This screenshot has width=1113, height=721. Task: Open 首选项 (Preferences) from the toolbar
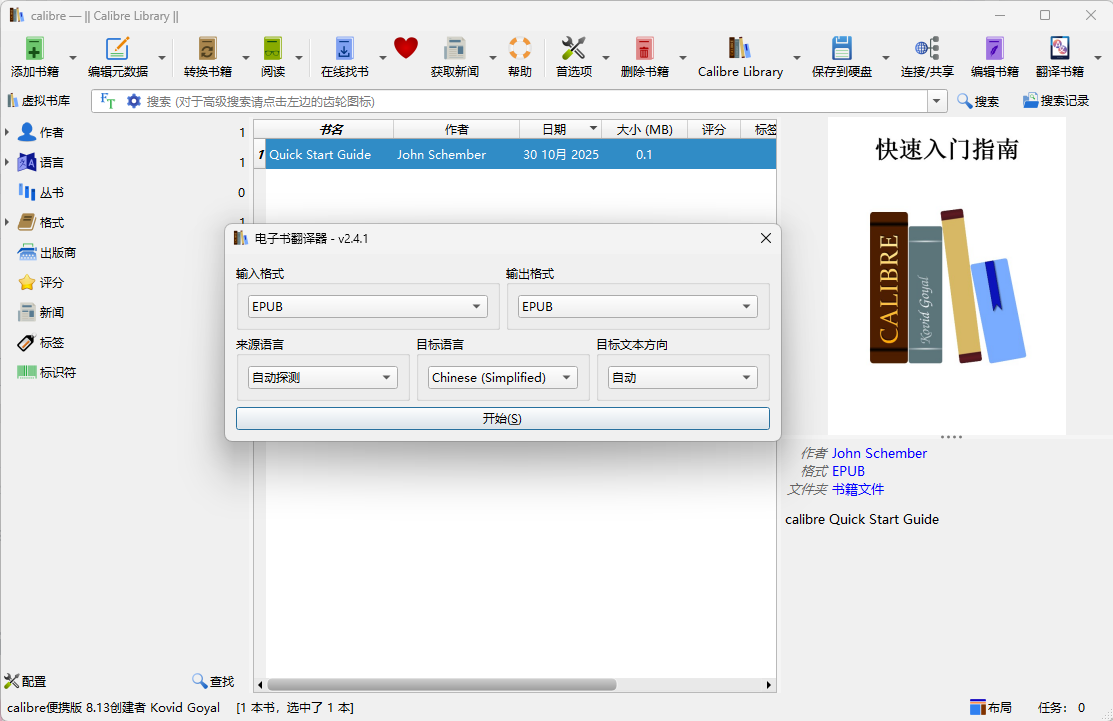573,49
